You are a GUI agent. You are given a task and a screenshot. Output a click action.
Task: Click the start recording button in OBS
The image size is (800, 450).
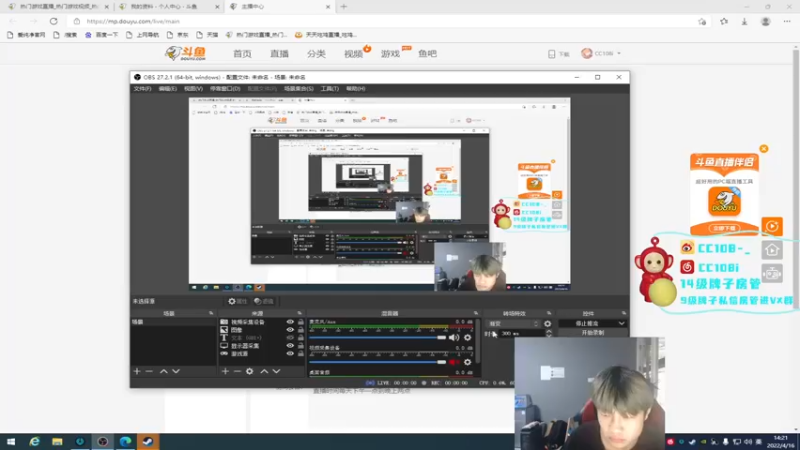pyautogui.click(x=592, y=333)
